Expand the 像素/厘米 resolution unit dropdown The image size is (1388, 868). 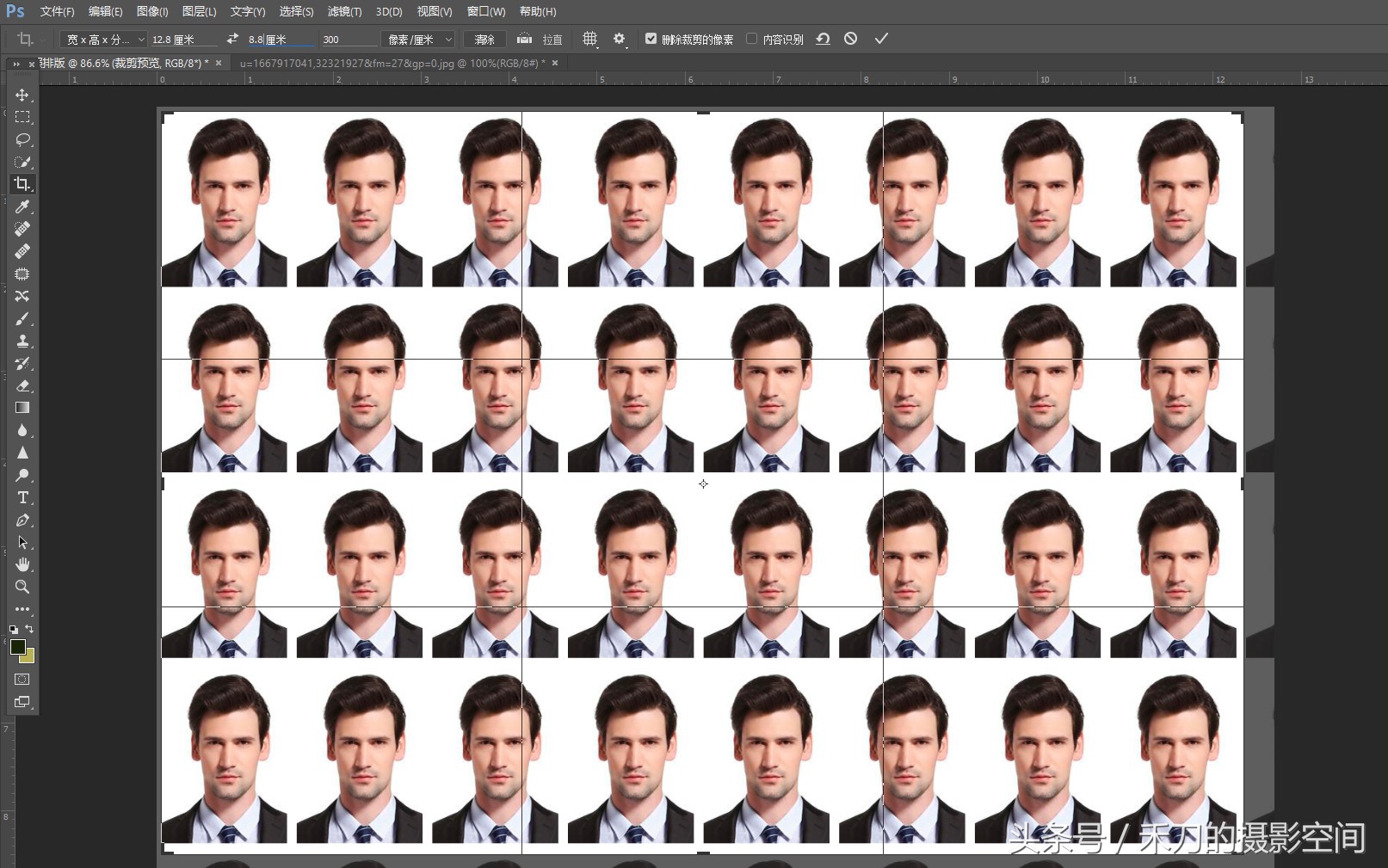click(x=419, y=40)
